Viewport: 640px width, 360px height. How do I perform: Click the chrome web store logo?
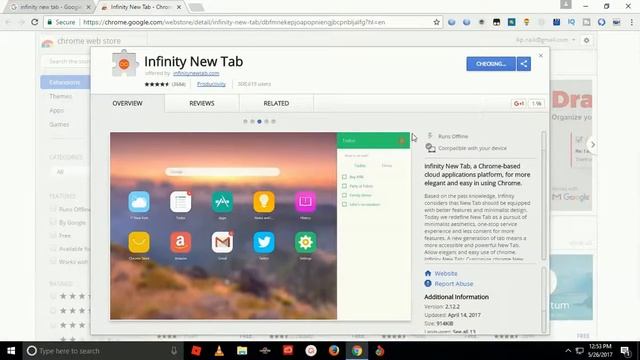tap(81, 41)
